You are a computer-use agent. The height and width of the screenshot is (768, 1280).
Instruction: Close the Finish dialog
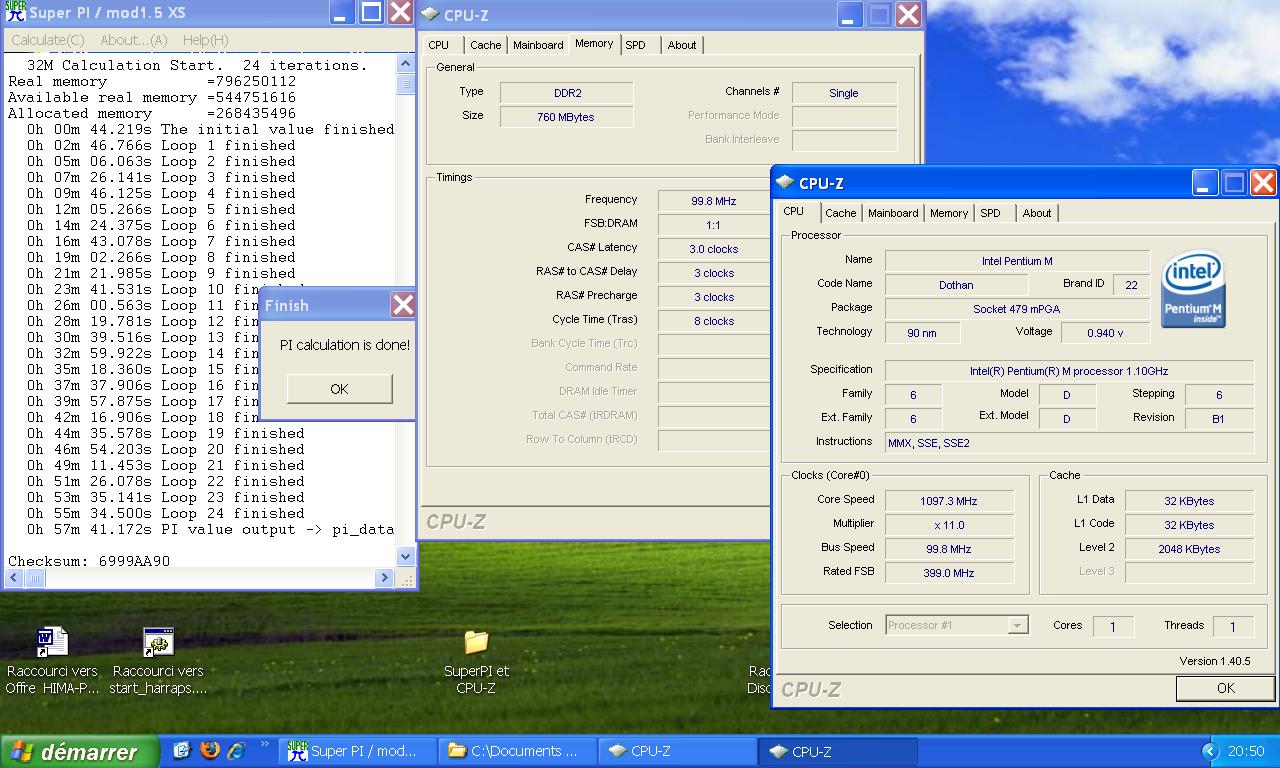tap(402, 305)
